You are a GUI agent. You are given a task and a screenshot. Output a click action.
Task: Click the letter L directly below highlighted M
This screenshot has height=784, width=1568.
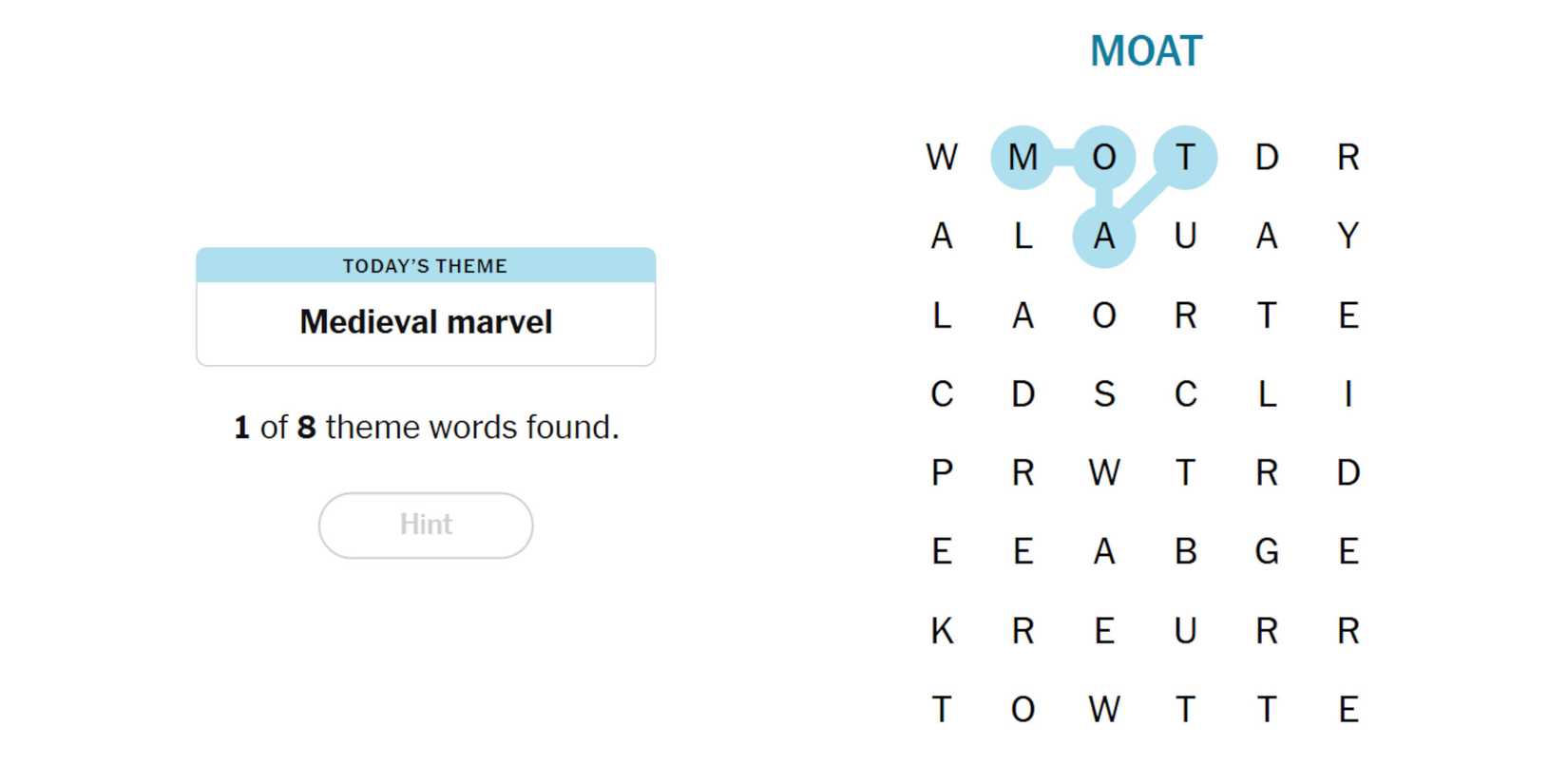(x=1023, y=236)
